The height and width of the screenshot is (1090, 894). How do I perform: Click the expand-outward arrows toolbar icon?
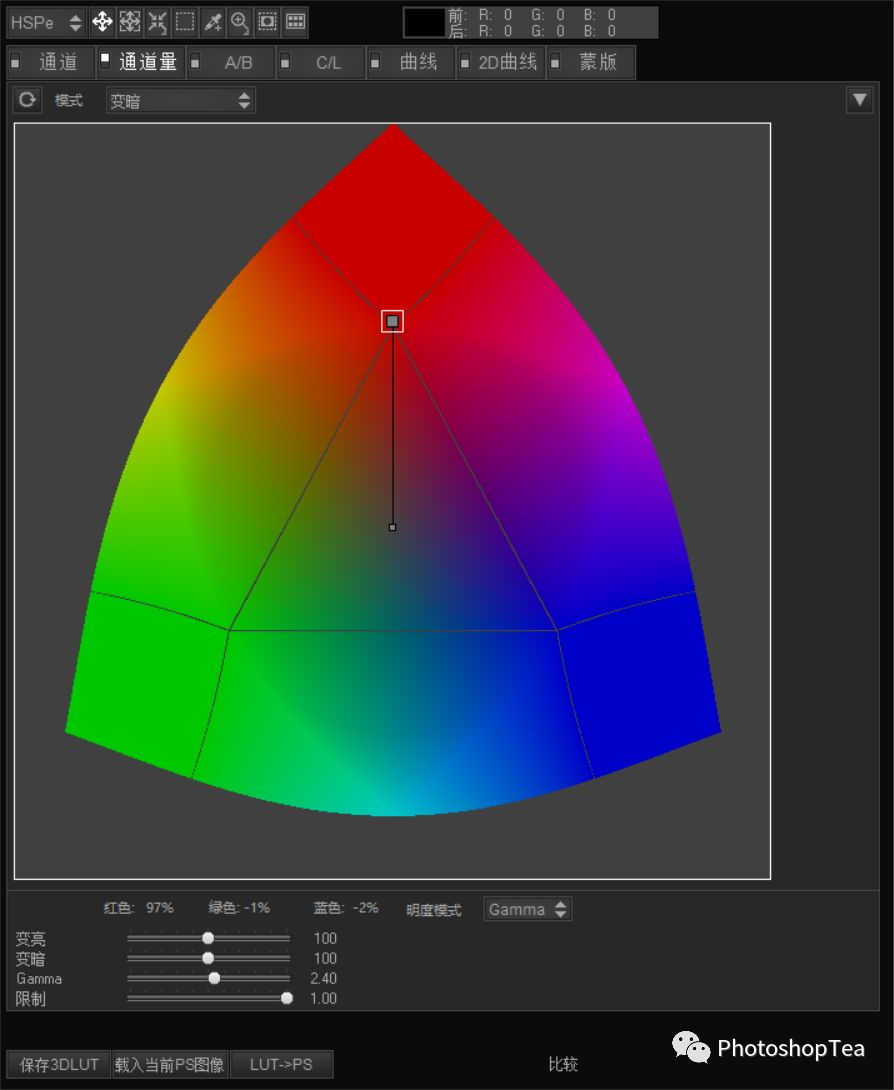coord(129,22)
